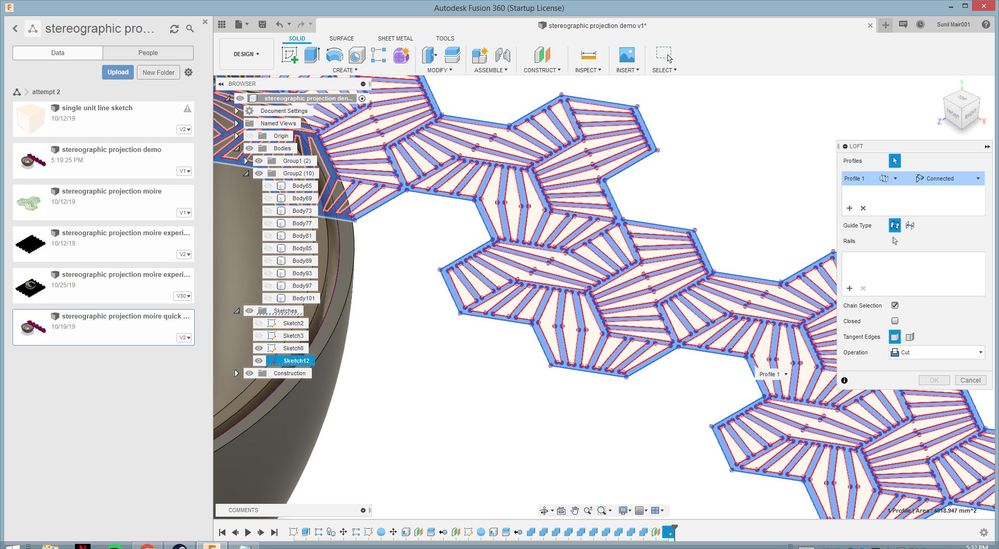Select the Insert image icon

pyautogui.click(x=626, y=55)
